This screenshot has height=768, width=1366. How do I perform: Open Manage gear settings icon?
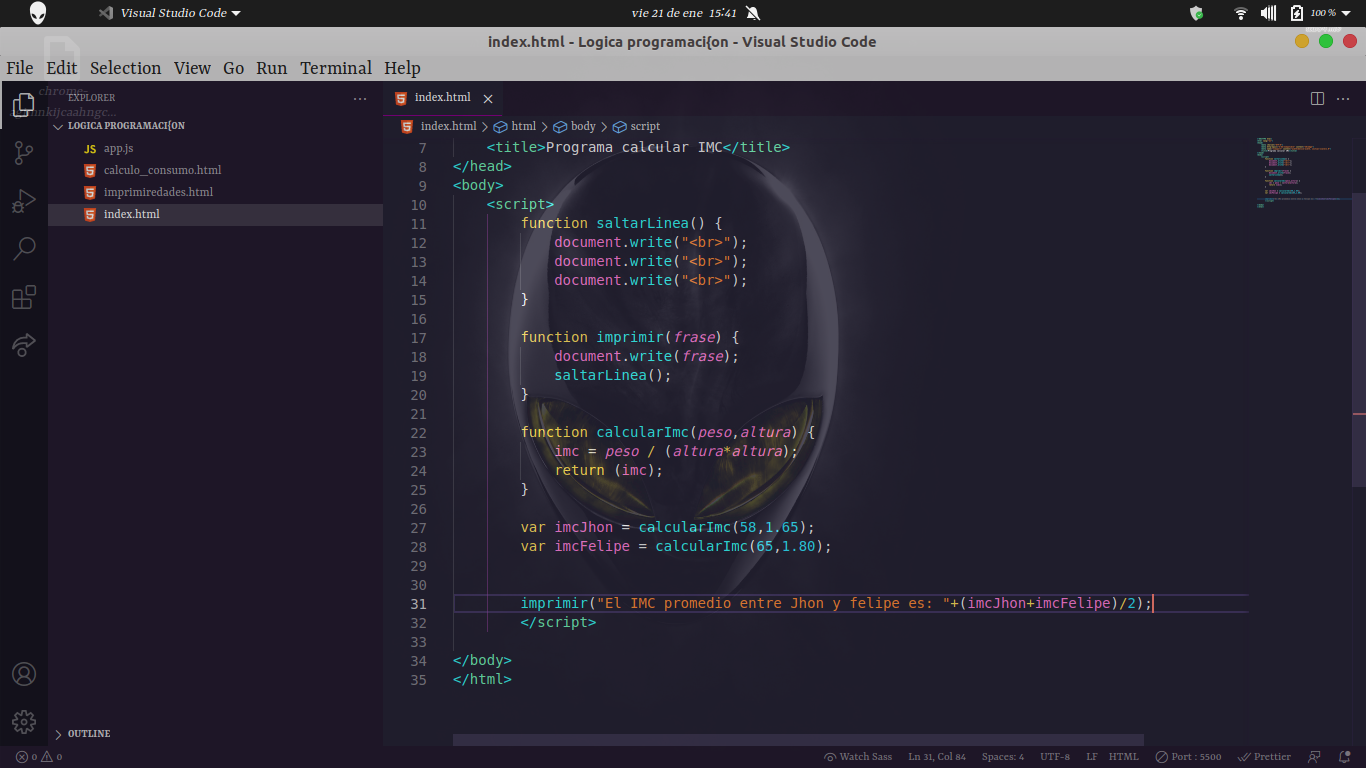click(x=24, y=722)
